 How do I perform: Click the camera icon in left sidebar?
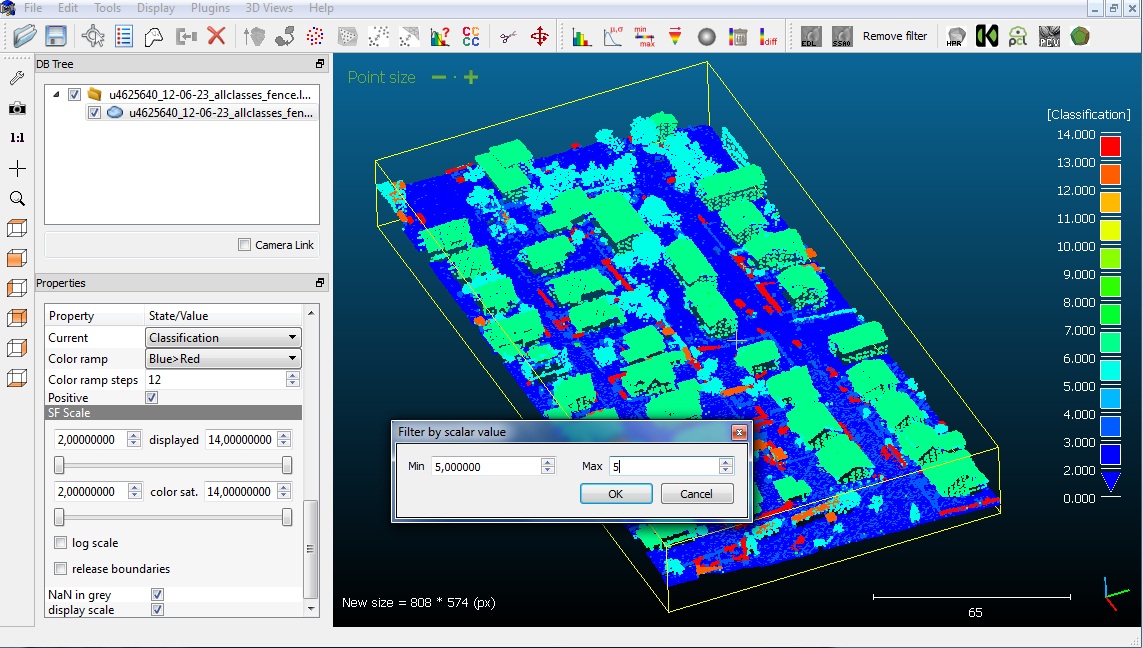coord(17,108)
